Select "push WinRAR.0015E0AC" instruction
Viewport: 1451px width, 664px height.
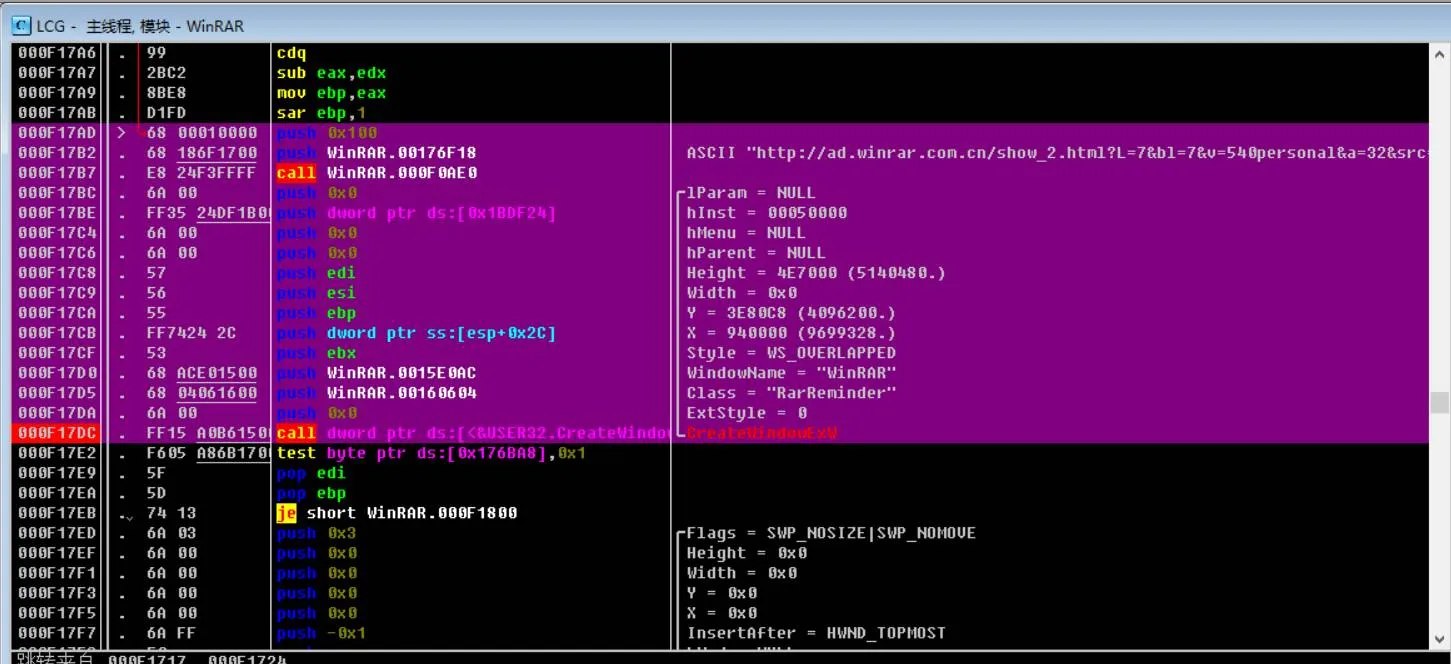tap(376, 373)
